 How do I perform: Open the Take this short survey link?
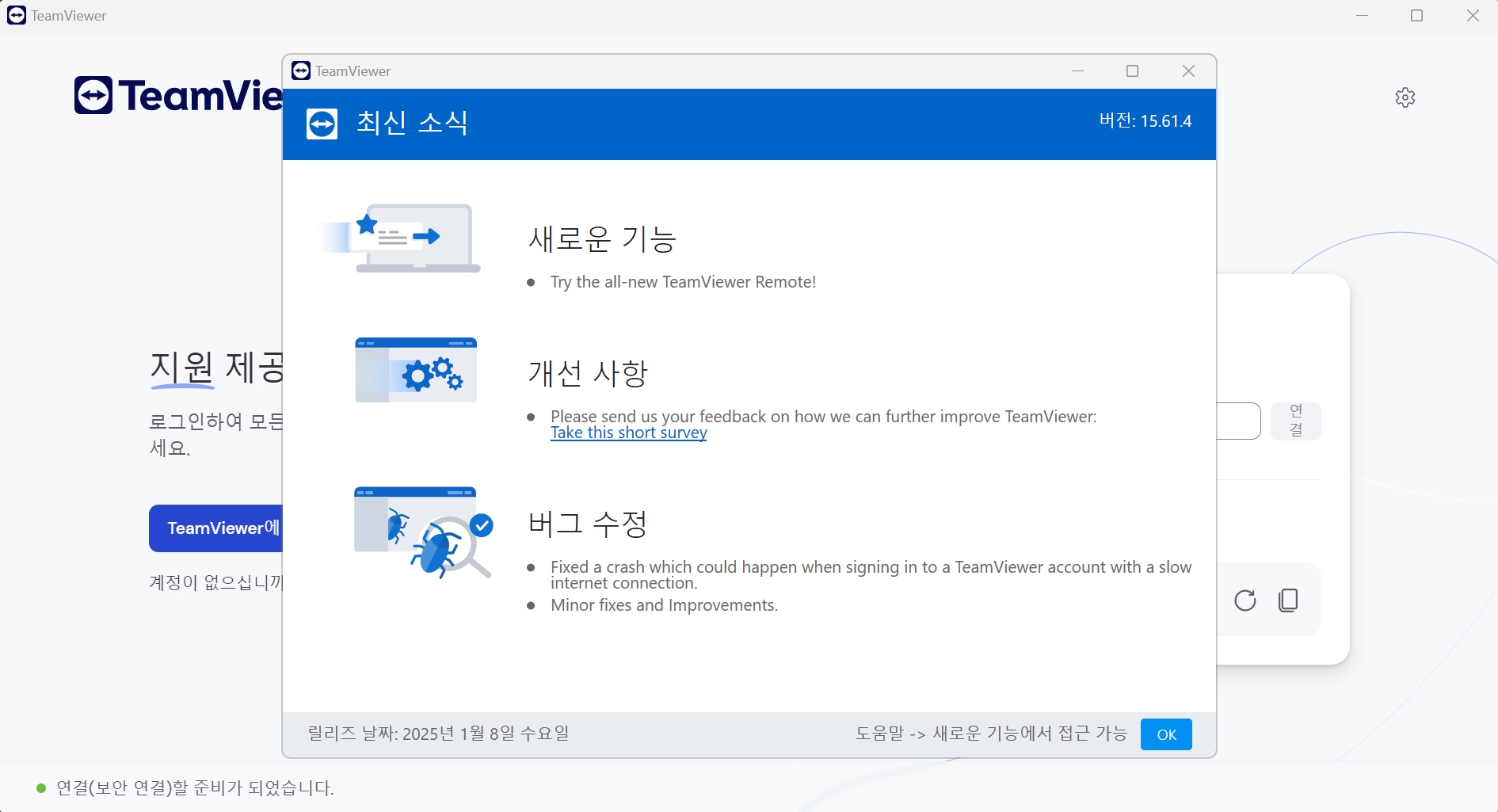click(629, 433)
